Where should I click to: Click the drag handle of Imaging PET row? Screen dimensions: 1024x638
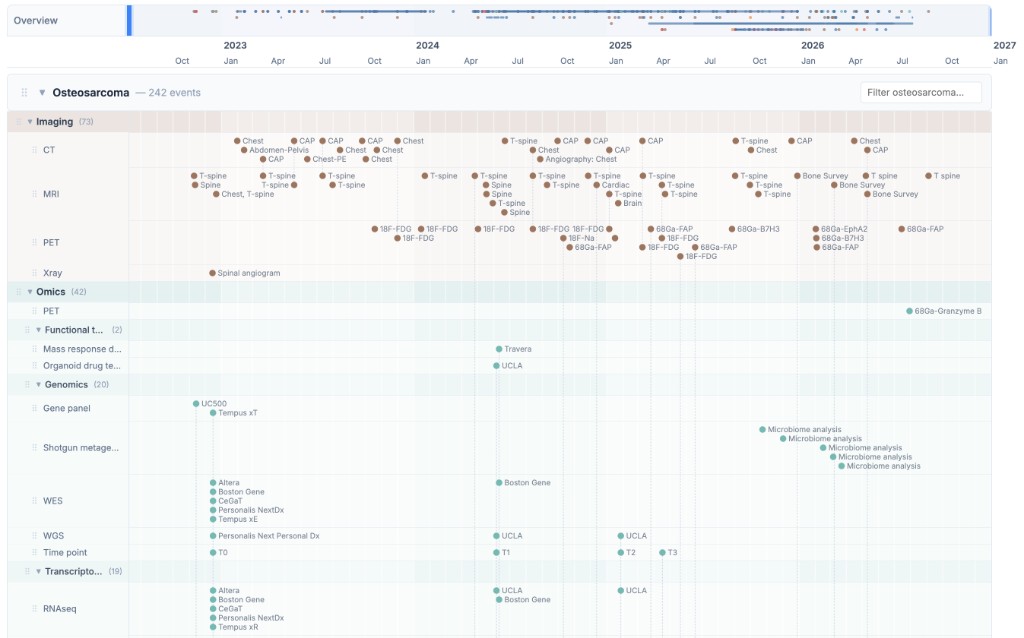click(x=35, y=242)
